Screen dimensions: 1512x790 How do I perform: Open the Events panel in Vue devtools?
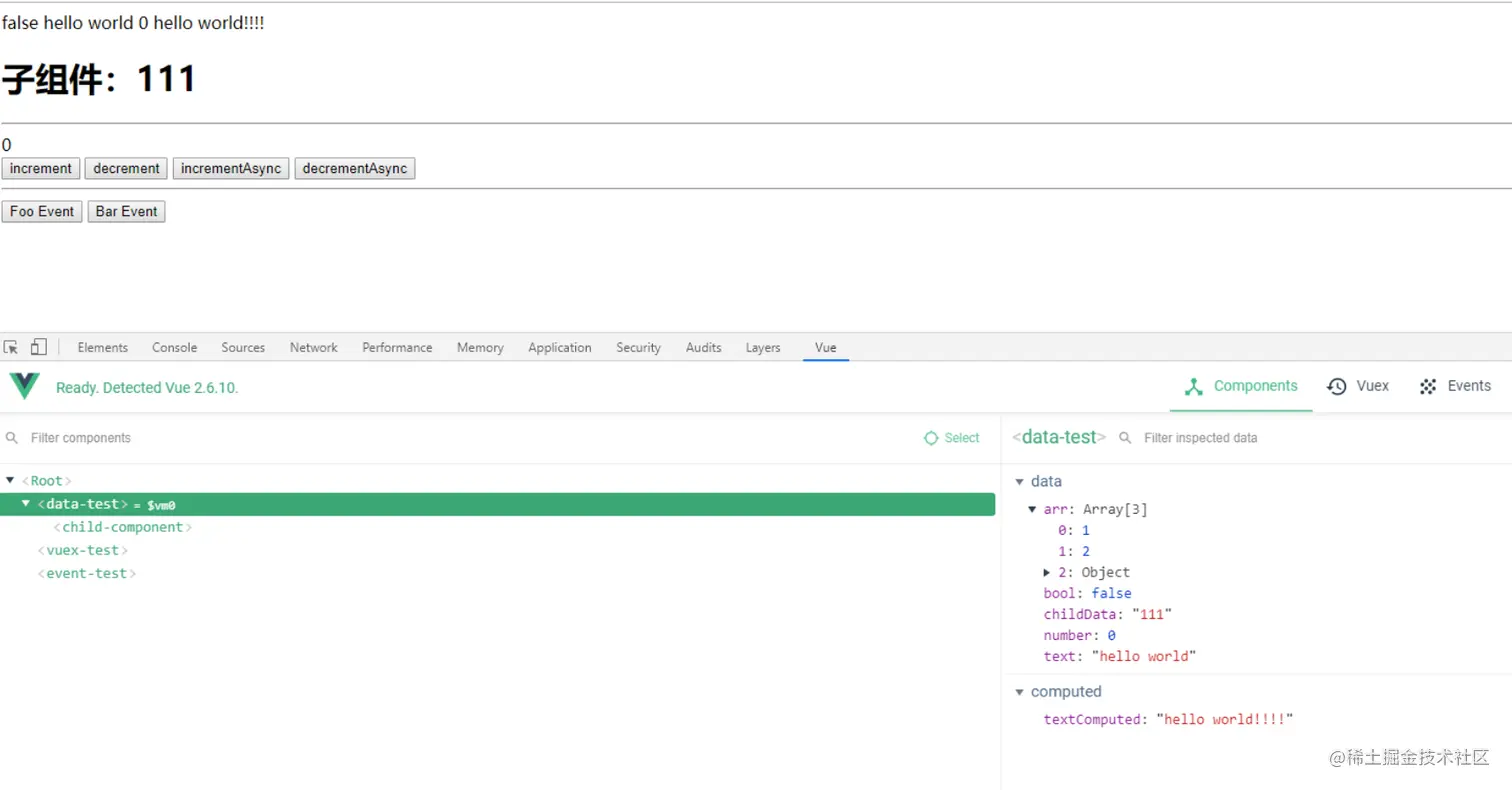click(1455, 386)
